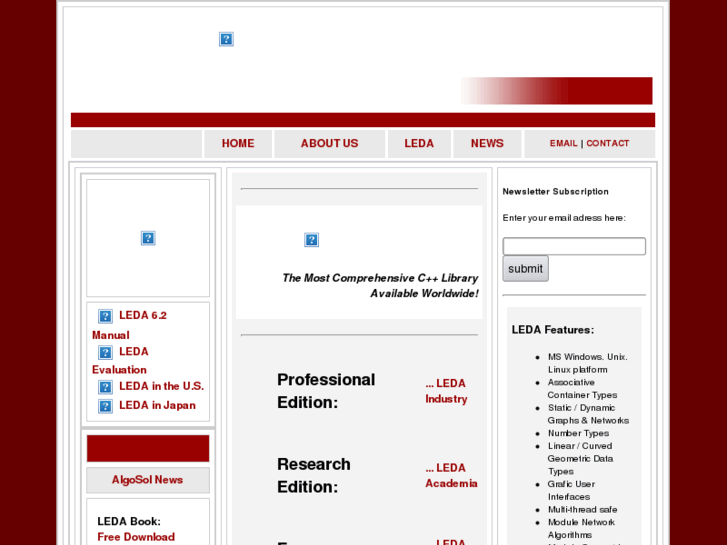Image resolution: width=727 pixels, height=545 pixels.
Task: Open the ... LEDA Academia link
Action: [x=451, y=475]
